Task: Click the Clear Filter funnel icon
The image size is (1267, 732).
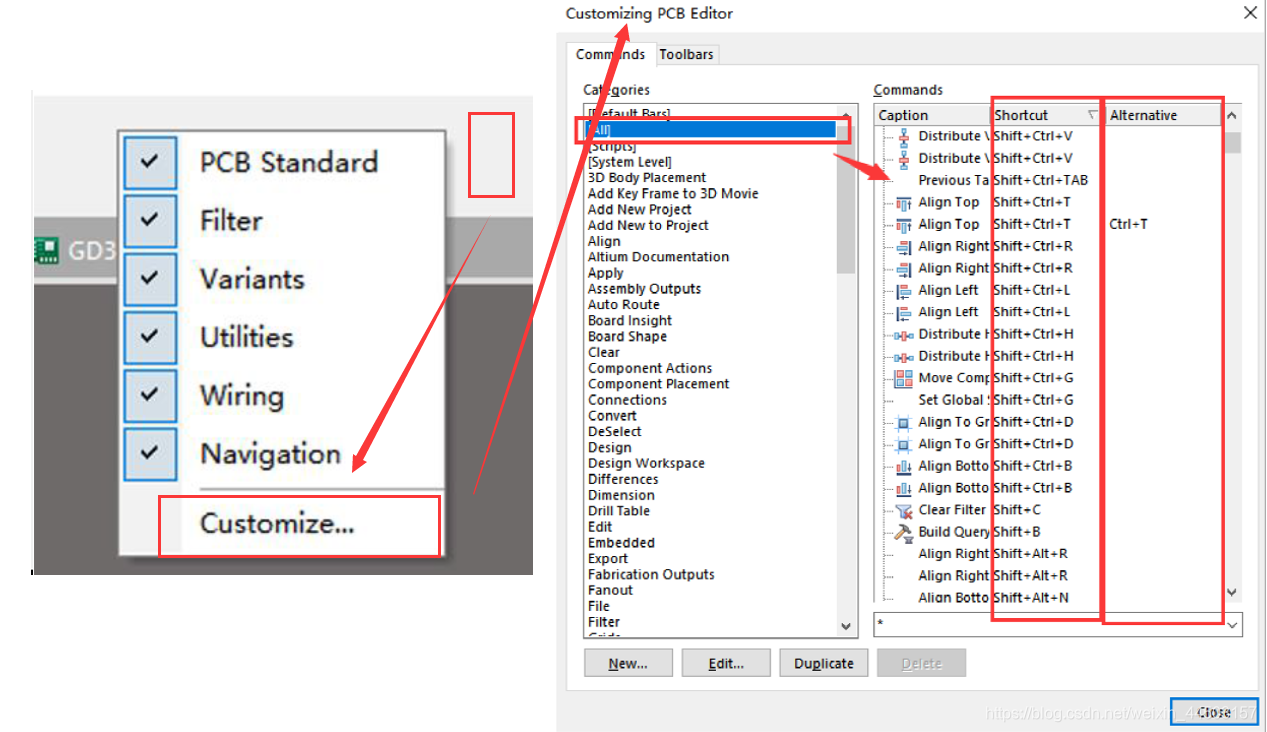Action: [x=903, y=510]
